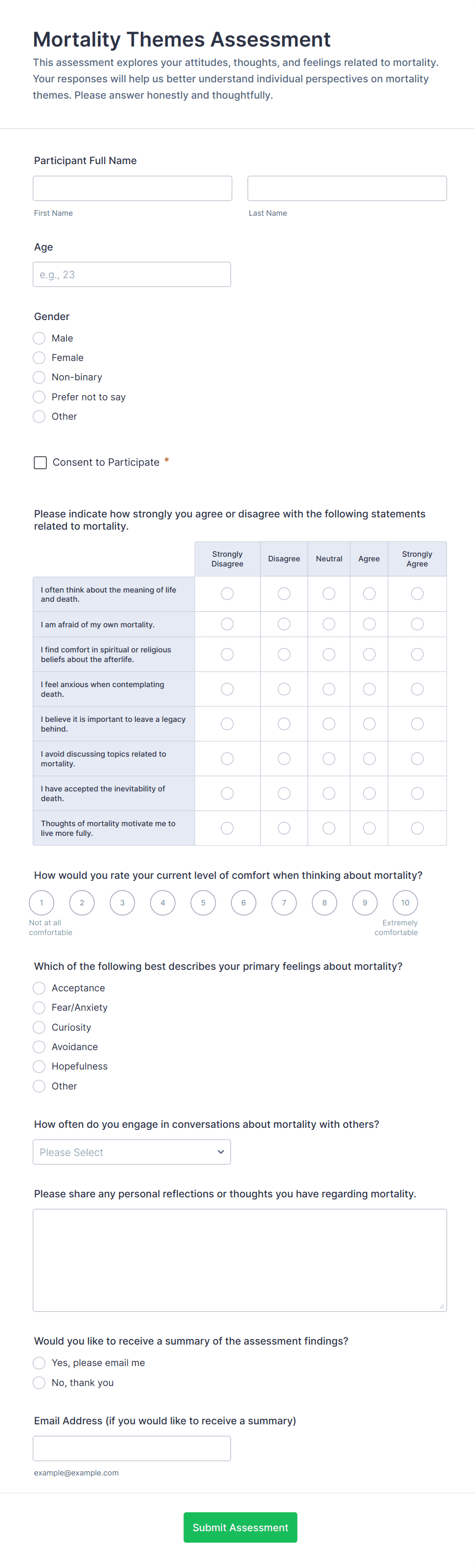Click the First Name input field
This screenshot has height=1568, width=475.
pos(133,189)
